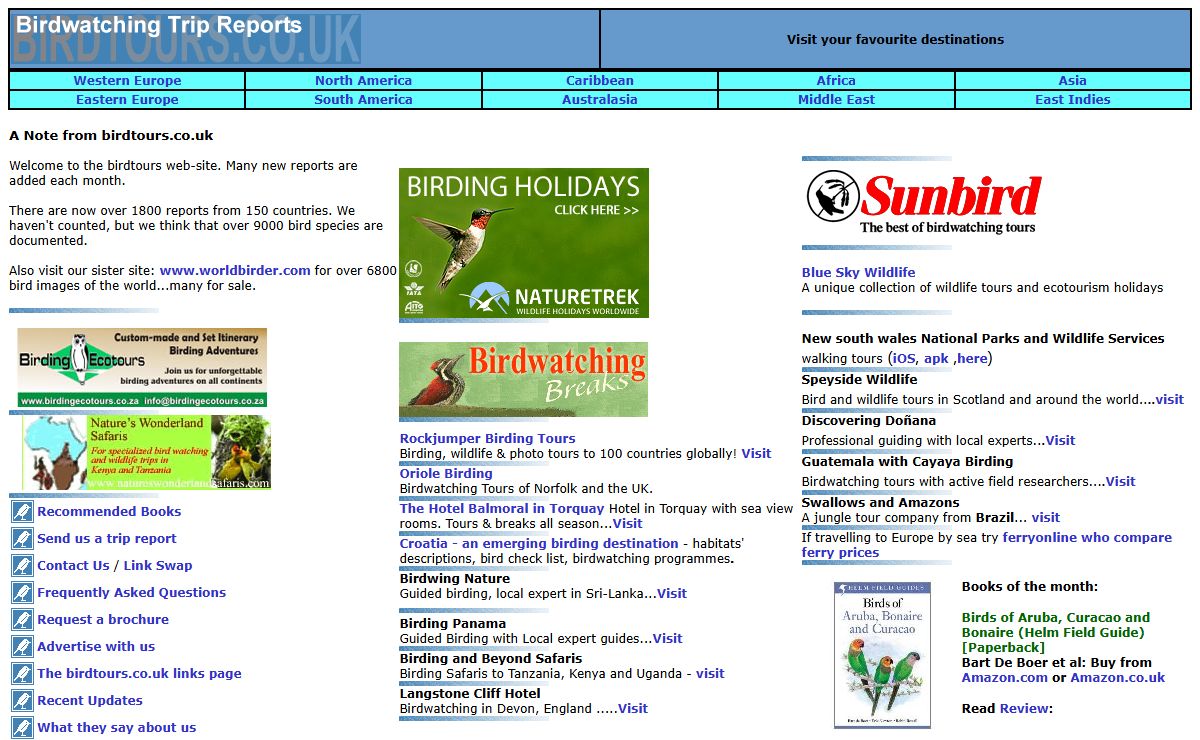1200x740 pixels.
Task: Click visit for Speyside Wildlife tours
Action: 1169,399
